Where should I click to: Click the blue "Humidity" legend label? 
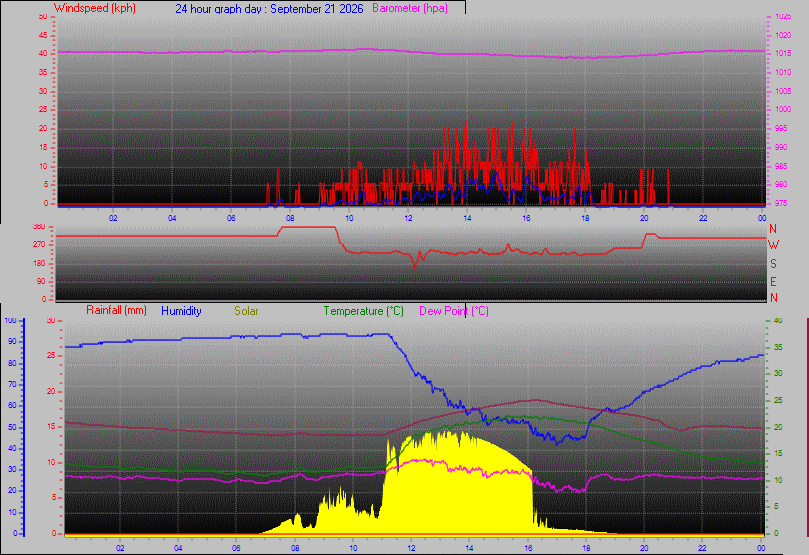181,311
